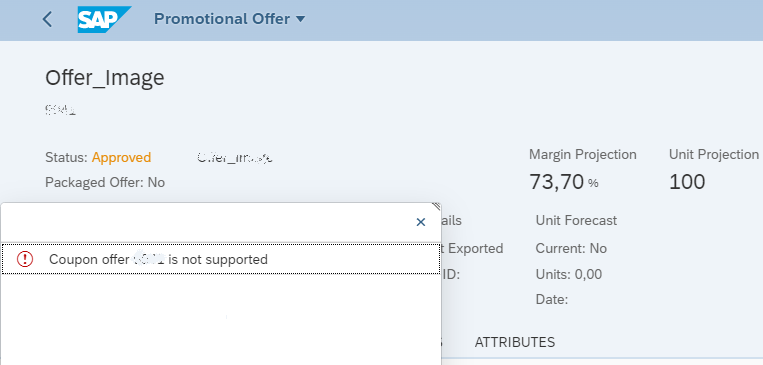Click the Approved status text

pos(122,158)
